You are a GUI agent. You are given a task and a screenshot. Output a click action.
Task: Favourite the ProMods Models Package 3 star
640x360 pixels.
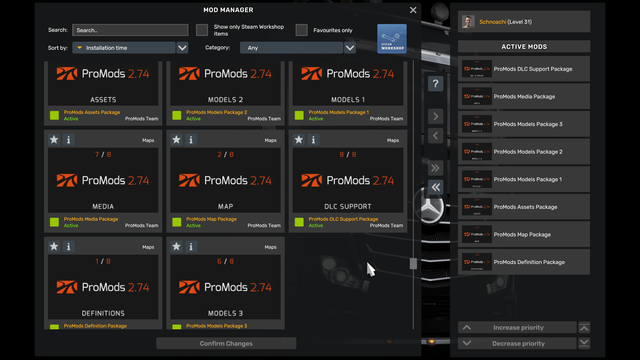click(x=176, y=247)
